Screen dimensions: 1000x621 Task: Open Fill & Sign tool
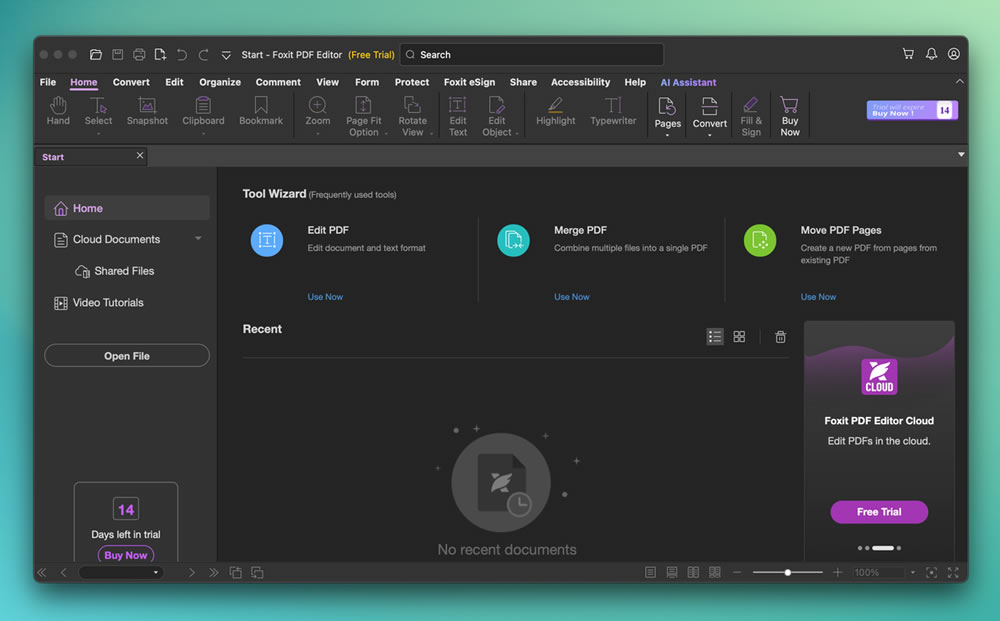tap(751, 116)
